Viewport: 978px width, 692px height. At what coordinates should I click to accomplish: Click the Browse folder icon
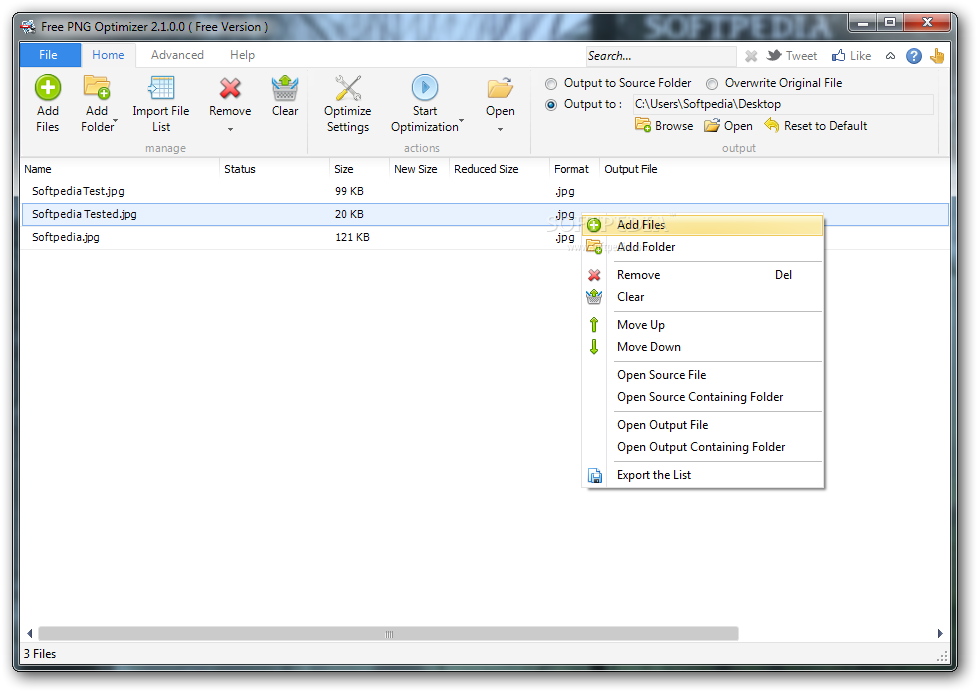pos(643,125)
